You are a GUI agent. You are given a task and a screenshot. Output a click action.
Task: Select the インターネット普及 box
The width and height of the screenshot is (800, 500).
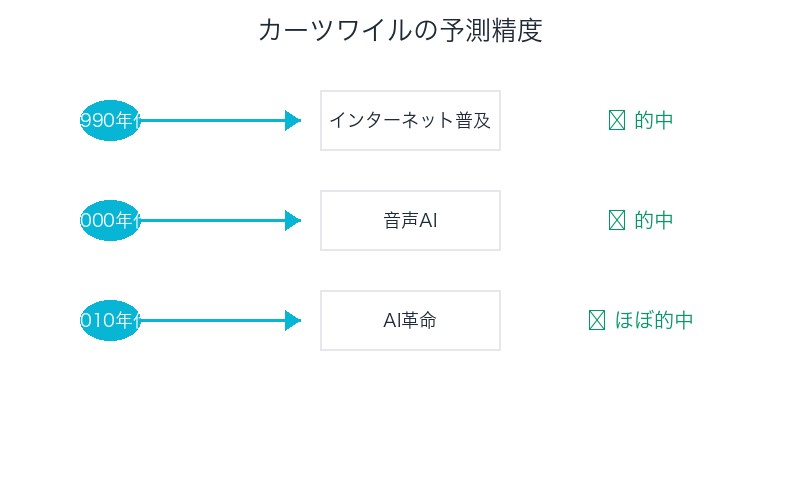pos(410,121)
